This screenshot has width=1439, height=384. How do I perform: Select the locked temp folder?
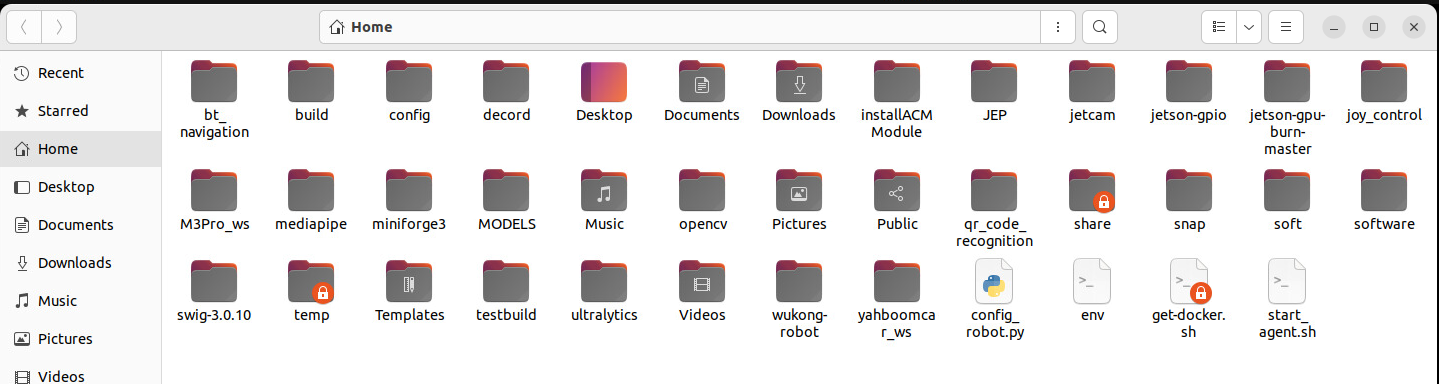pyautogui.click(x=311, y=282)
